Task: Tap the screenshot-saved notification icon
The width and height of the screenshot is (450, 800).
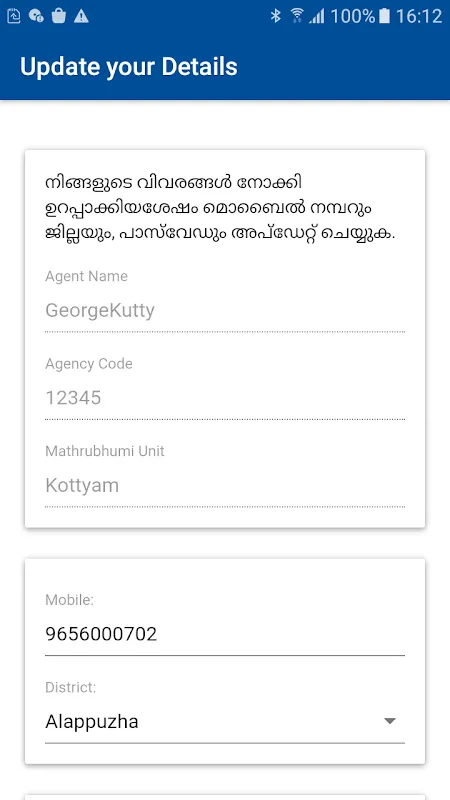Action: 14,16
